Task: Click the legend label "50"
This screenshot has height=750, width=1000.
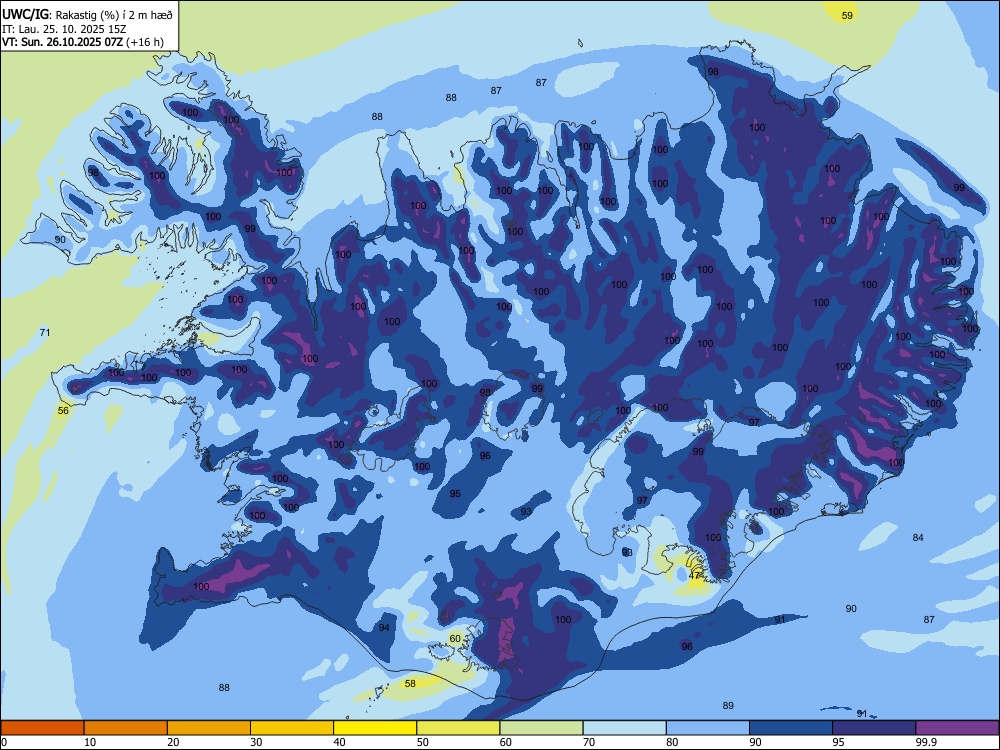Action: [x=422, y=742]
